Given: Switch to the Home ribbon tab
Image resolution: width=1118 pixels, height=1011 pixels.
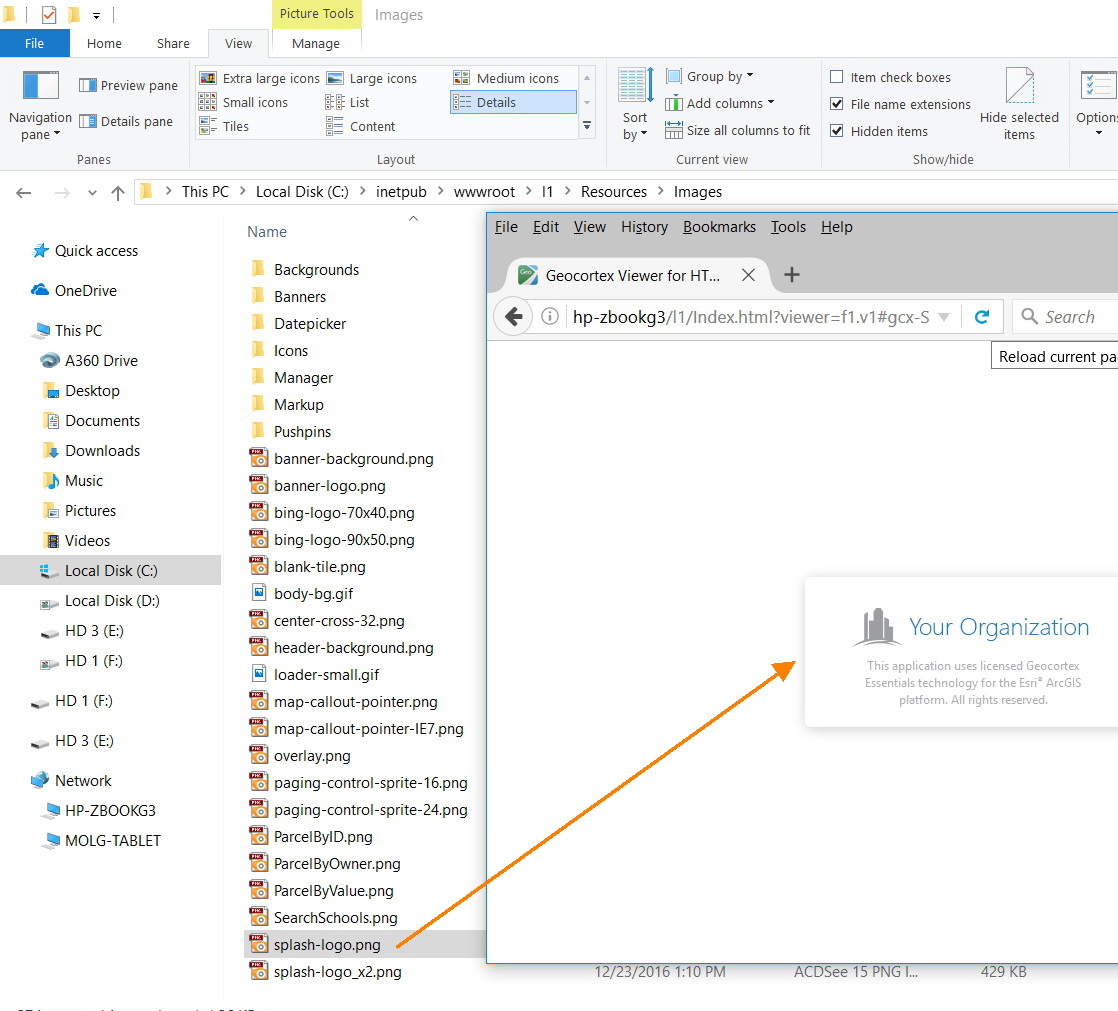Looking at the screenshot, I should point(104,43).
